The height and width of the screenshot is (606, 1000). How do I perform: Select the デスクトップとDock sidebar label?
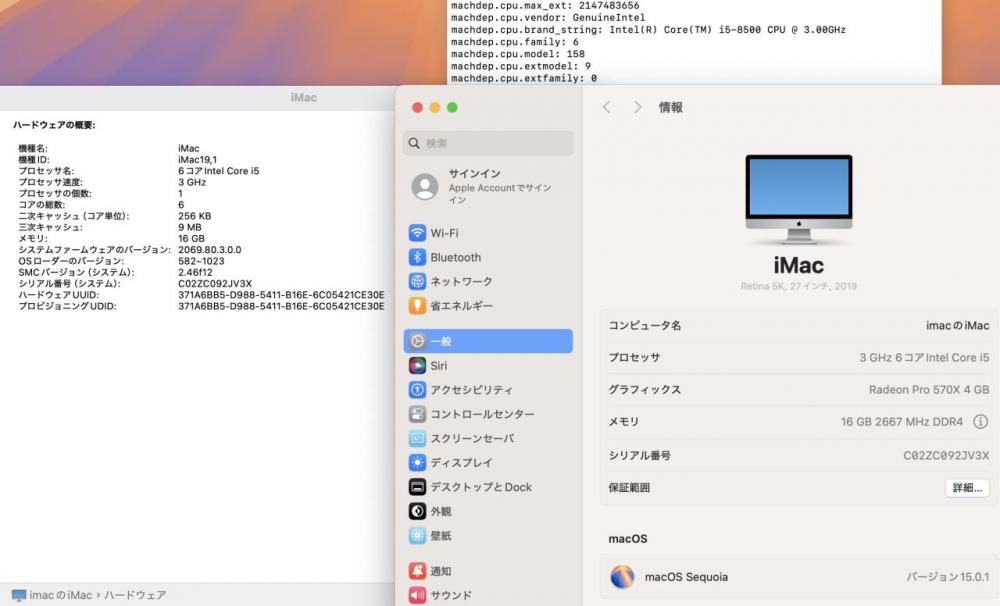coord(481,487)
